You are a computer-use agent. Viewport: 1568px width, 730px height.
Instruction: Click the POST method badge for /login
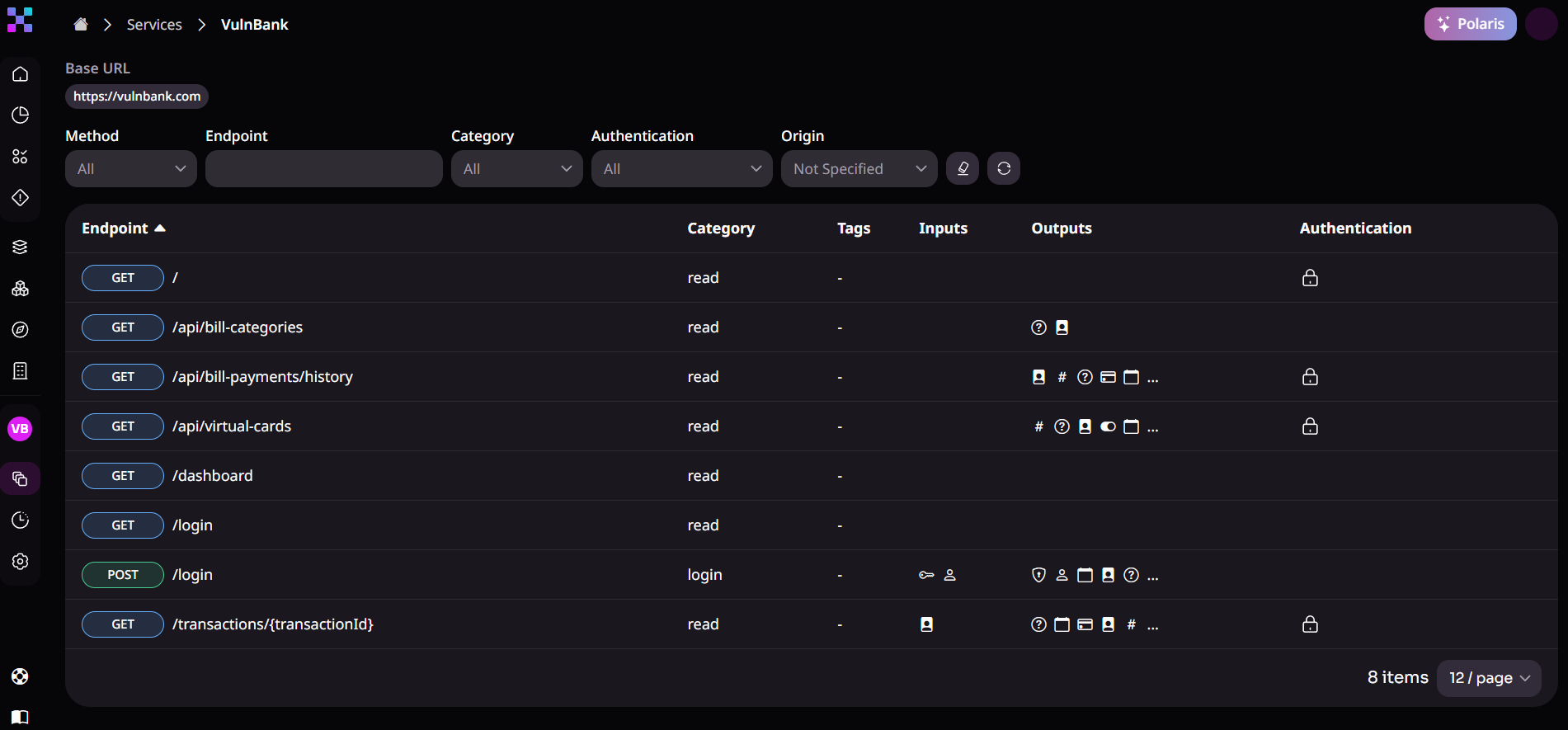coord(123,575)
